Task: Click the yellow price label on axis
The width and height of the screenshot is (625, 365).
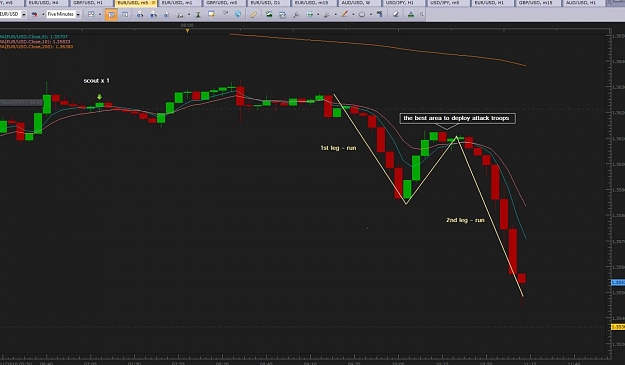Action: 618,327
